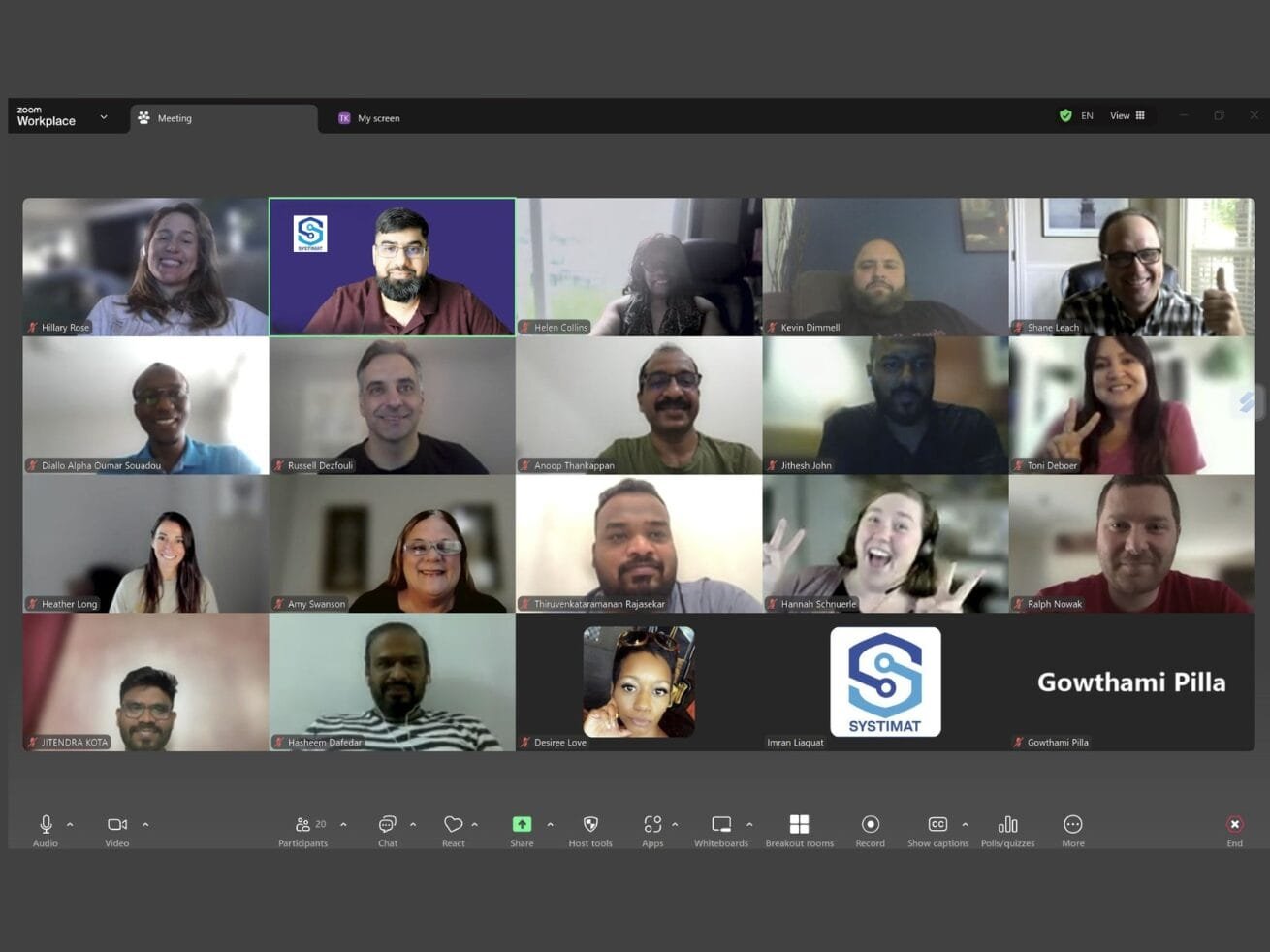Toggle the Audio microphone mute
The image size is (1270, 952).
coord(46,825)
